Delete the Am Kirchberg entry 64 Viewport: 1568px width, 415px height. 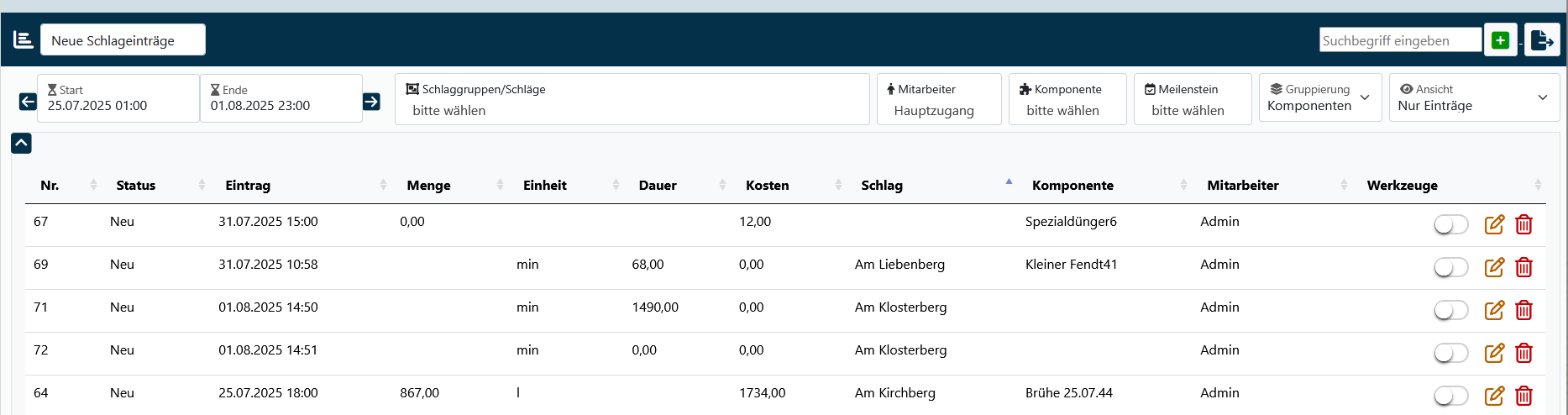pyautogui.click(x=1523, y=396)
